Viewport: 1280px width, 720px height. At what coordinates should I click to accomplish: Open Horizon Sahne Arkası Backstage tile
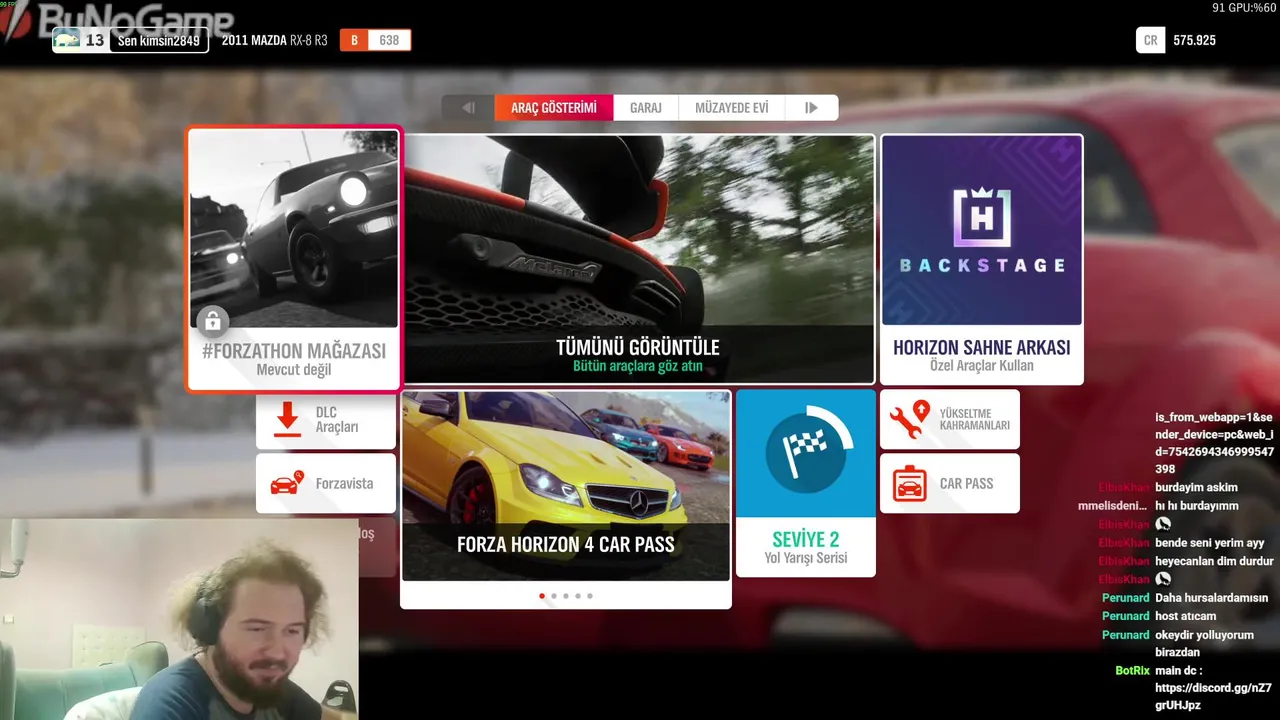click(982, 259)
